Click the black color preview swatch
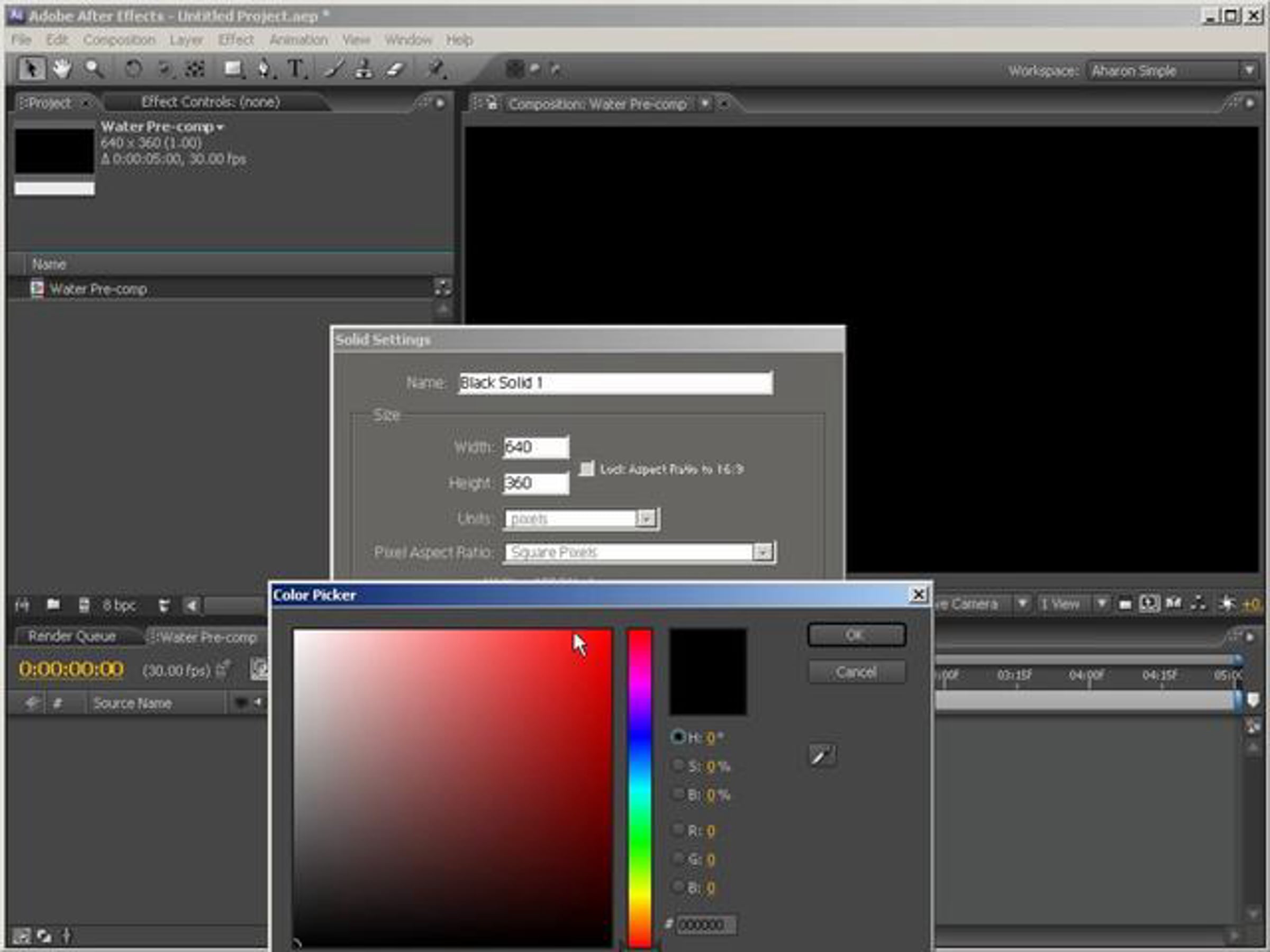 708,671
